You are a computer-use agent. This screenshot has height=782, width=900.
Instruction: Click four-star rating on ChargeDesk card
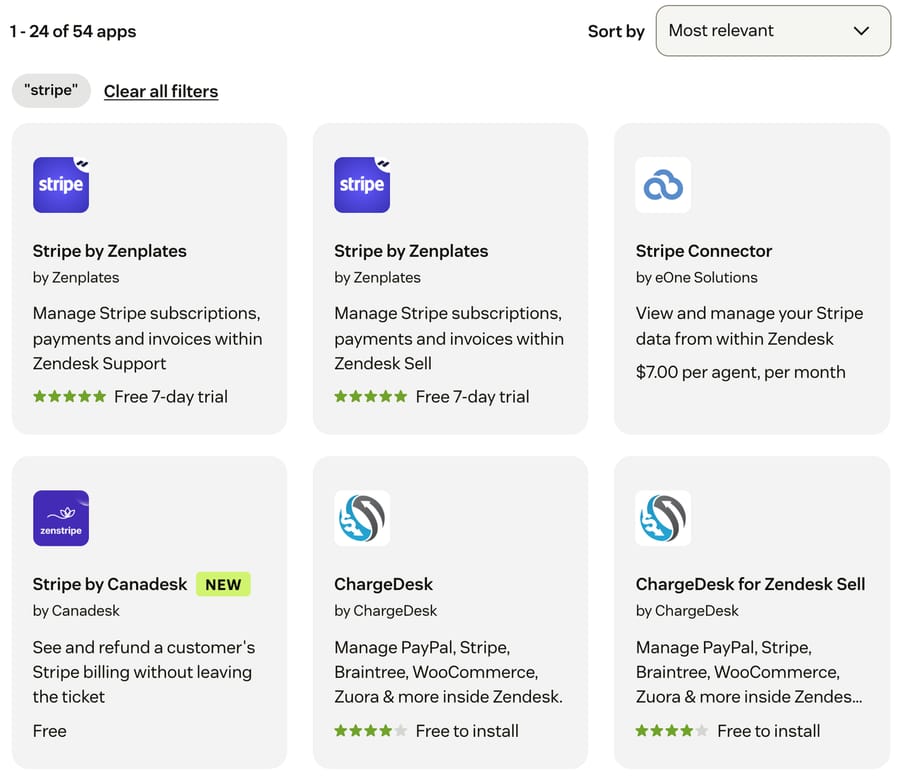(371, 730)
